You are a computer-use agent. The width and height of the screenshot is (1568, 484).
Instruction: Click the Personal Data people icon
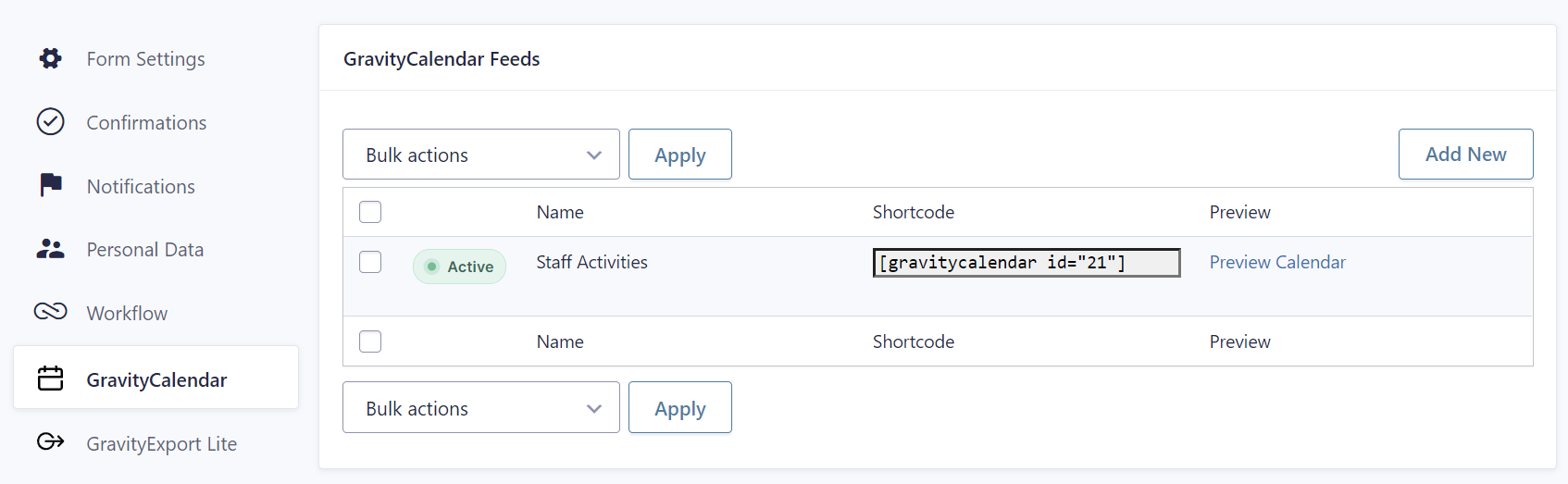pos(50,249)
